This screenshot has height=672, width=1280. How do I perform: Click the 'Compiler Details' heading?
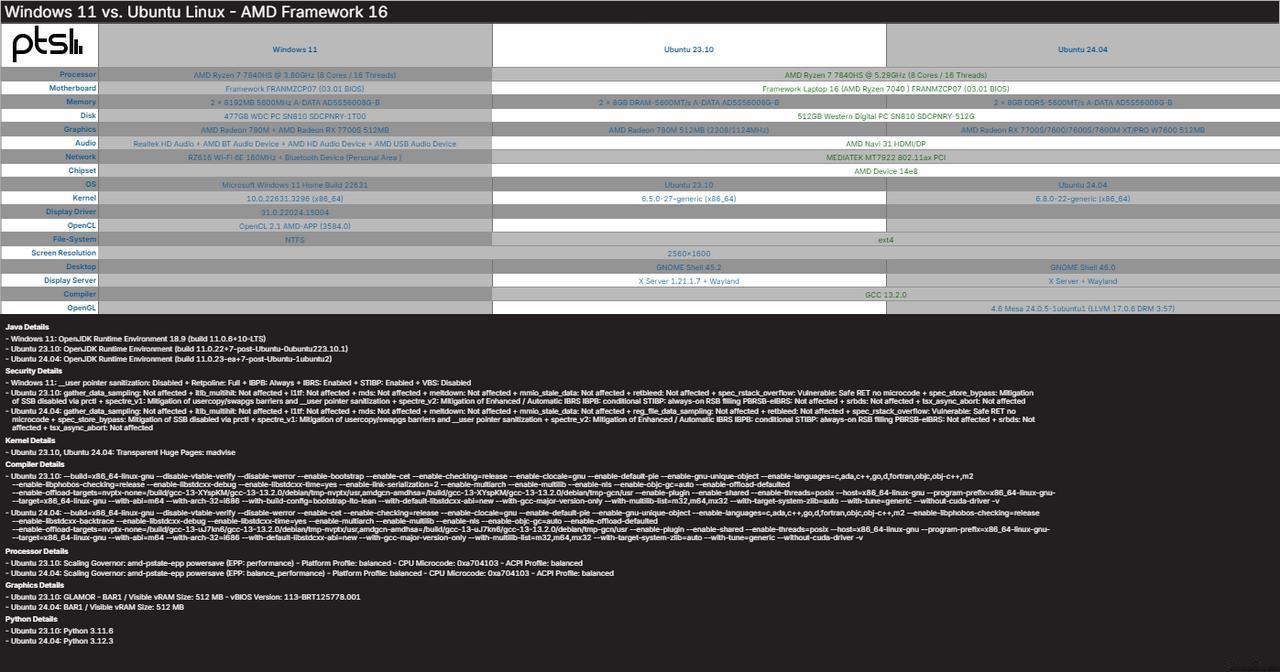pos(34,465)
